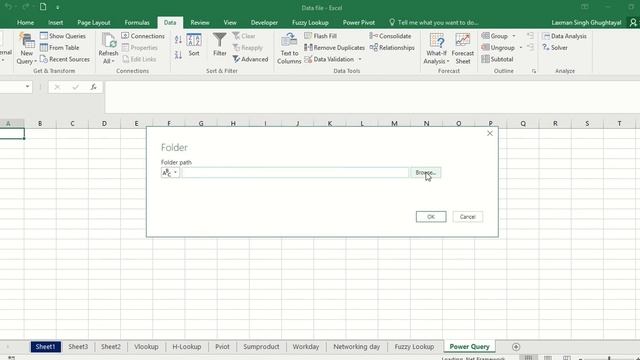Close the Folder dialog with X
This screenshot has width=640, height=360.
490,133
